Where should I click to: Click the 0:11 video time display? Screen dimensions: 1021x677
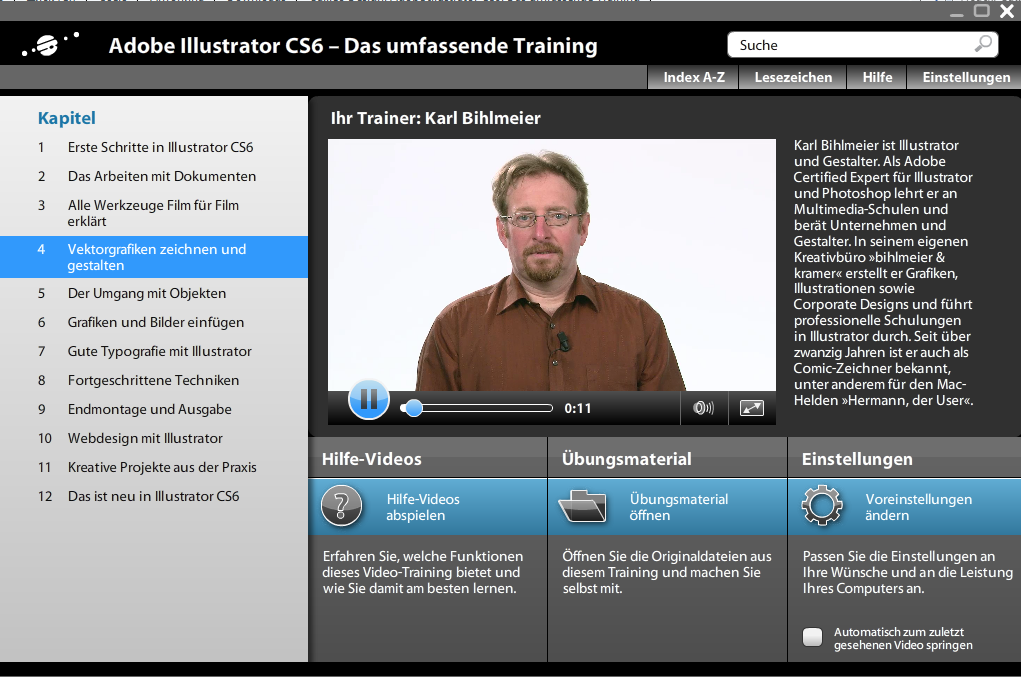click(x=578, y=409)
